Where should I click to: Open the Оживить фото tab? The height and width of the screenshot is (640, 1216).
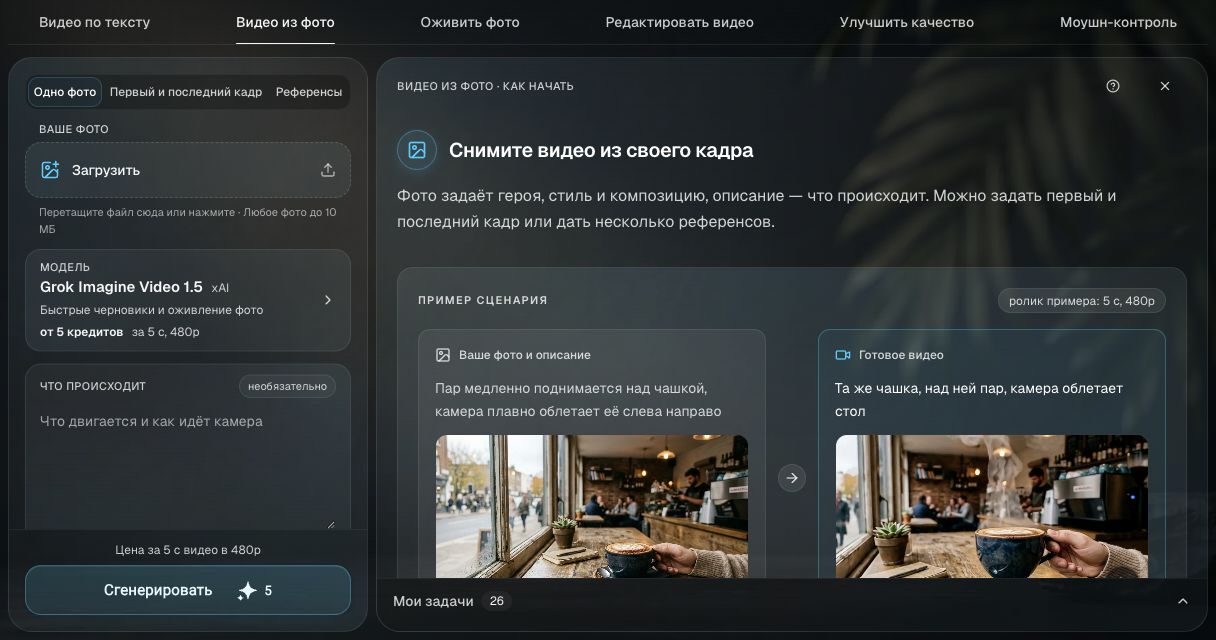point(470,22)
